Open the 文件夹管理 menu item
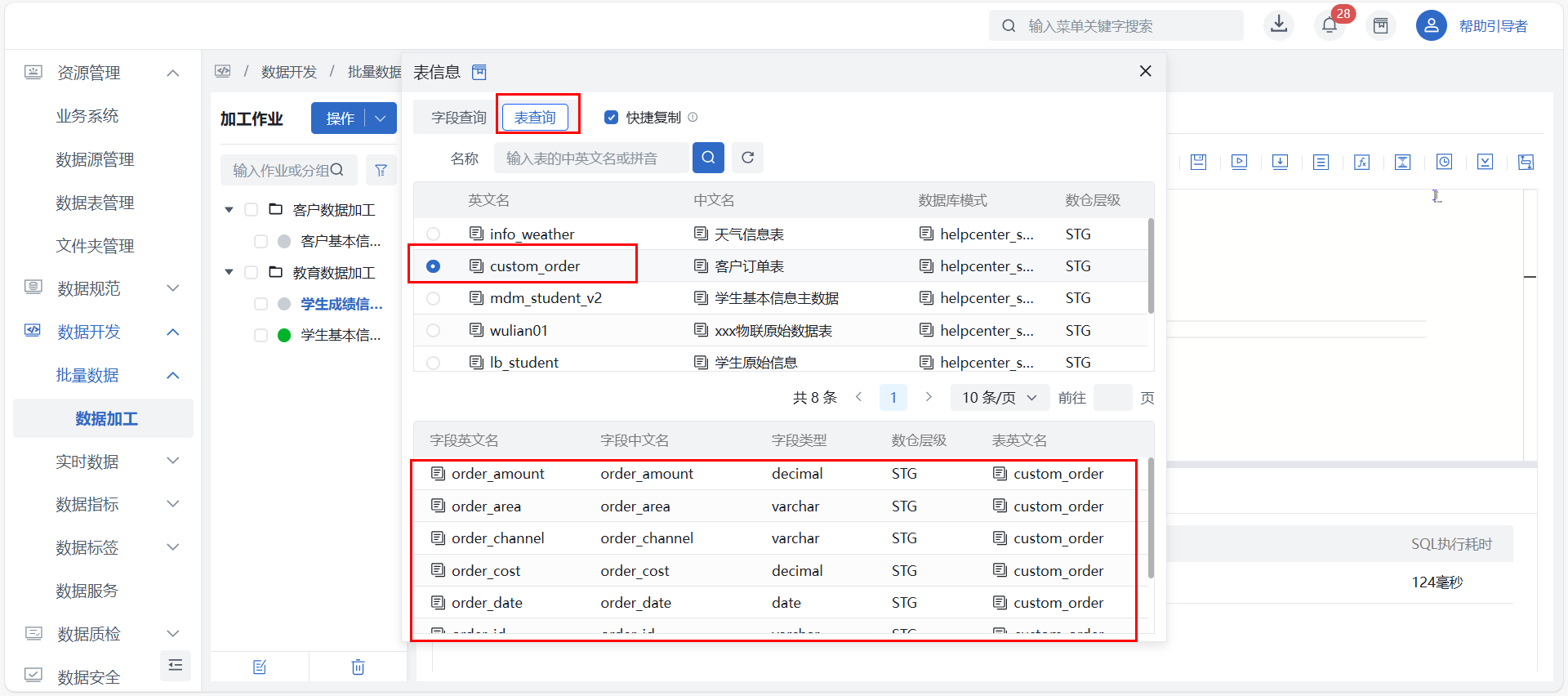This screenshot has height=696, width=1568. point(95,246)
